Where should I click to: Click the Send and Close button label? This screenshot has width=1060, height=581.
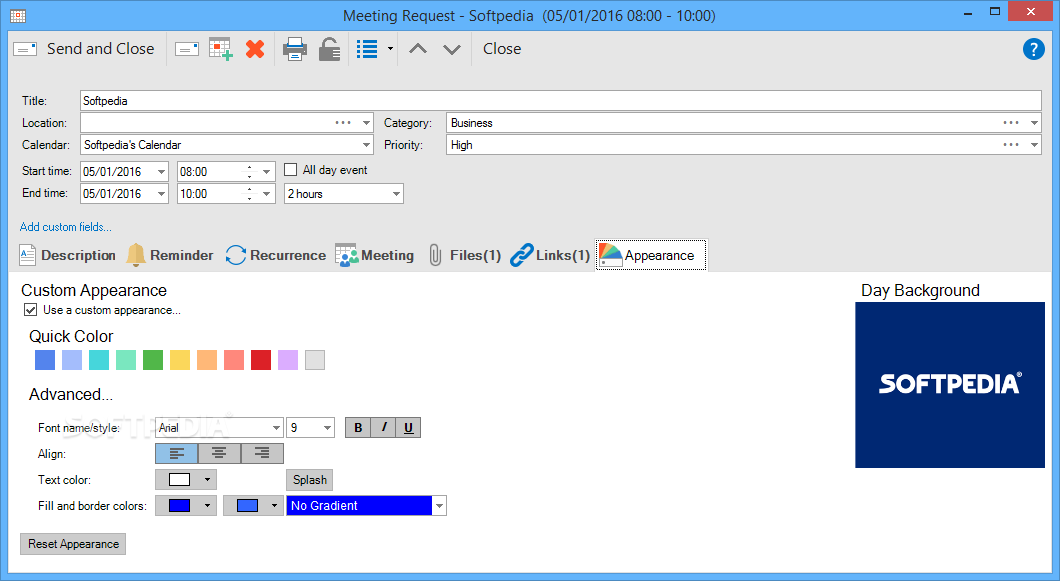click(100, 49)
